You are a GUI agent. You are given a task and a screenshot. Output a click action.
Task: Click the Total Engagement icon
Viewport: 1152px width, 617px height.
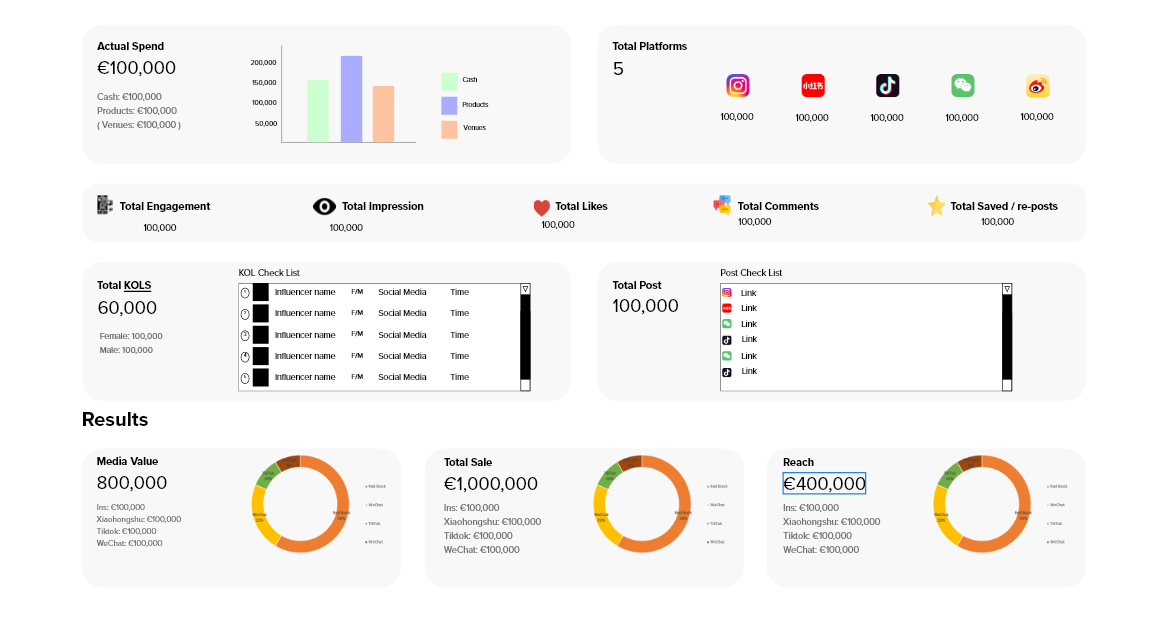(x=105, y=205)
